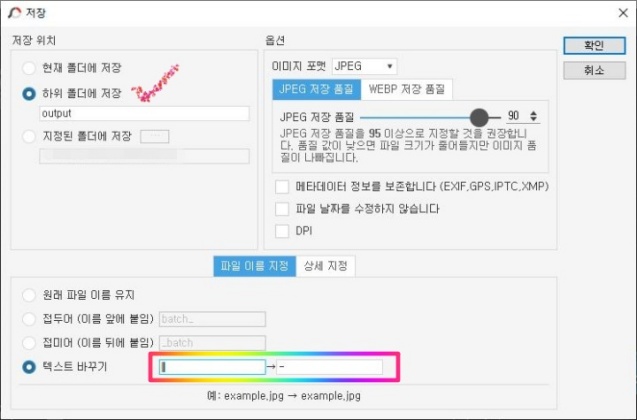Viewport: 637px width, 420px height.
Task: Click the app logo icon in title bar
Action: (14, 13)
